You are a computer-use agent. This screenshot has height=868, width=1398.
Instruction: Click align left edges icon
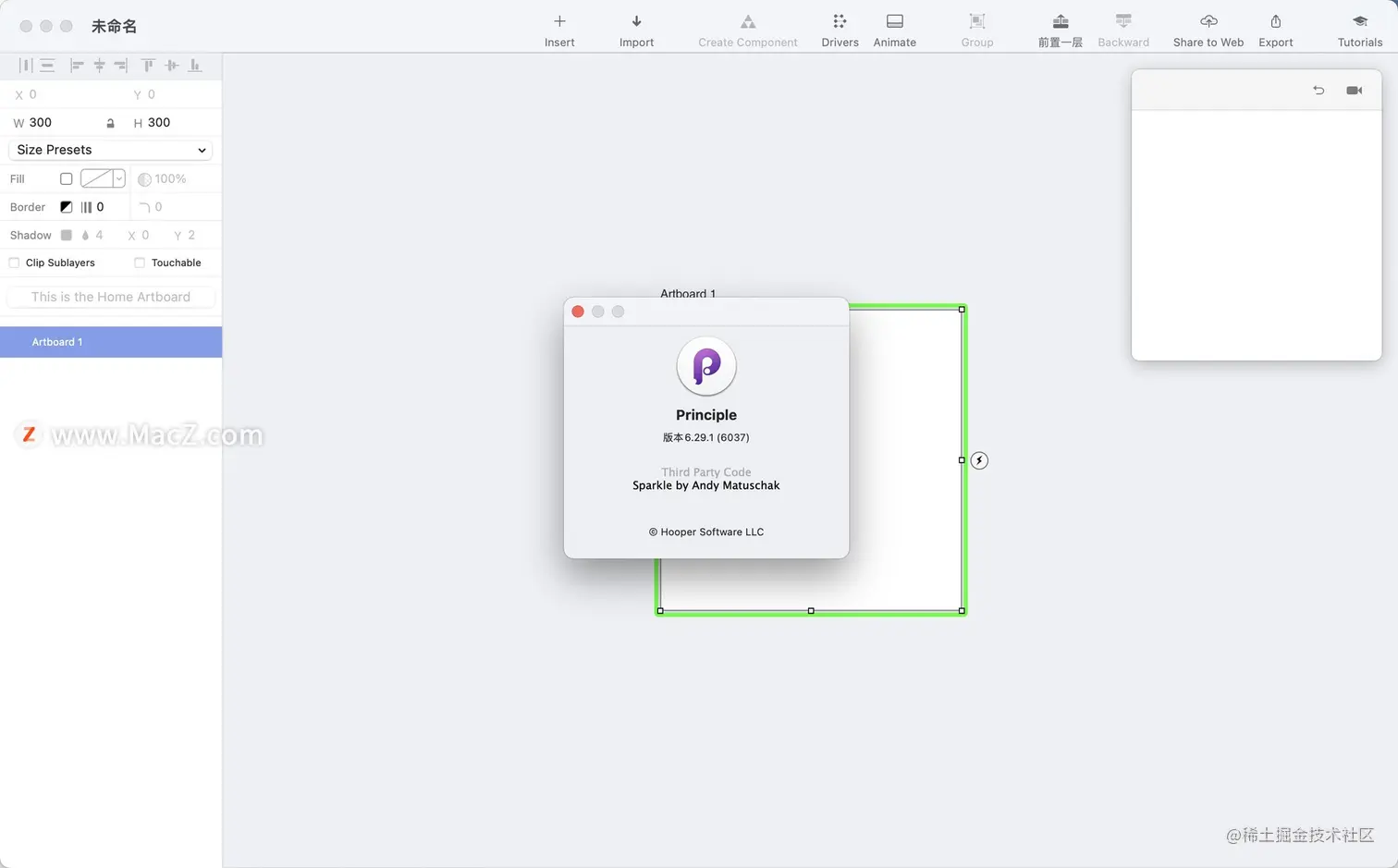pos(77,65)
